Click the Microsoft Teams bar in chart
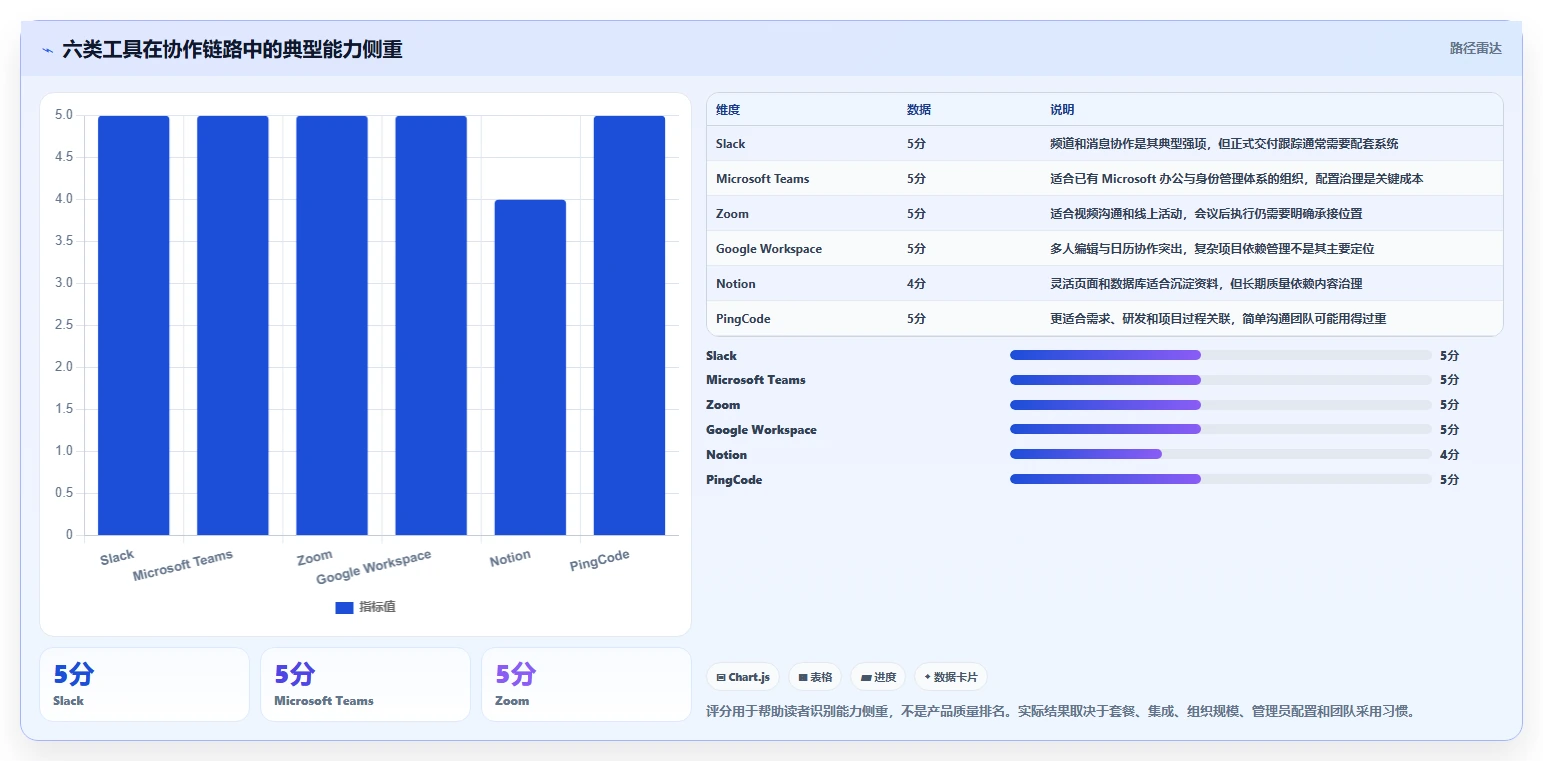Viewport: 1543px width, 761px height. tap(233, 325)
